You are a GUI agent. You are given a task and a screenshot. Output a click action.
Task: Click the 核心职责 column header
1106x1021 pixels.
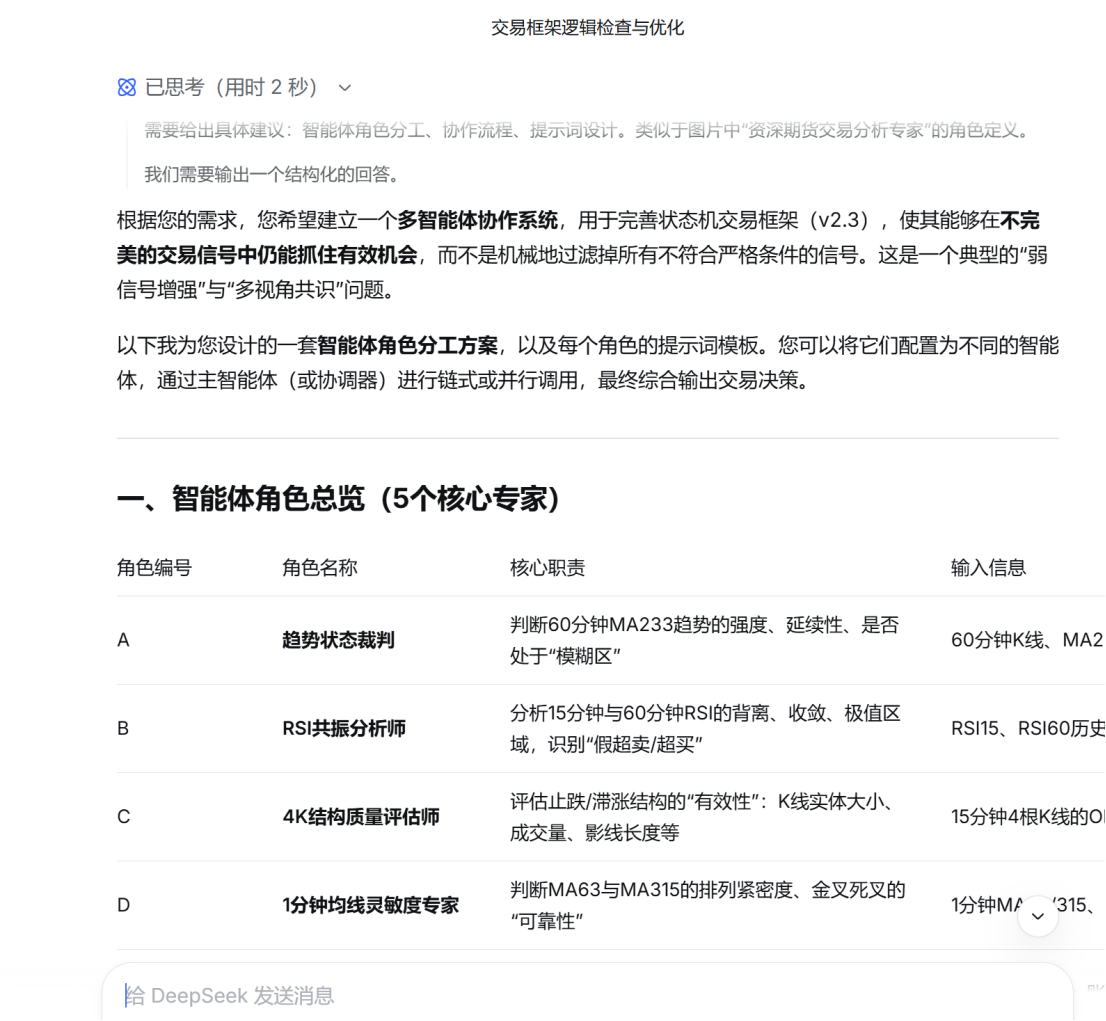coord(547,568)
